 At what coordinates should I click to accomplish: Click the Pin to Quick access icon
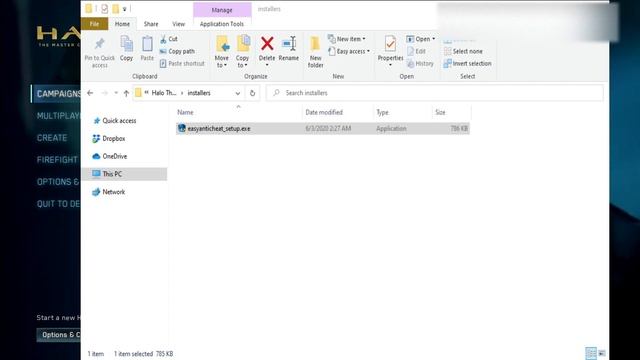pos(99,44)
